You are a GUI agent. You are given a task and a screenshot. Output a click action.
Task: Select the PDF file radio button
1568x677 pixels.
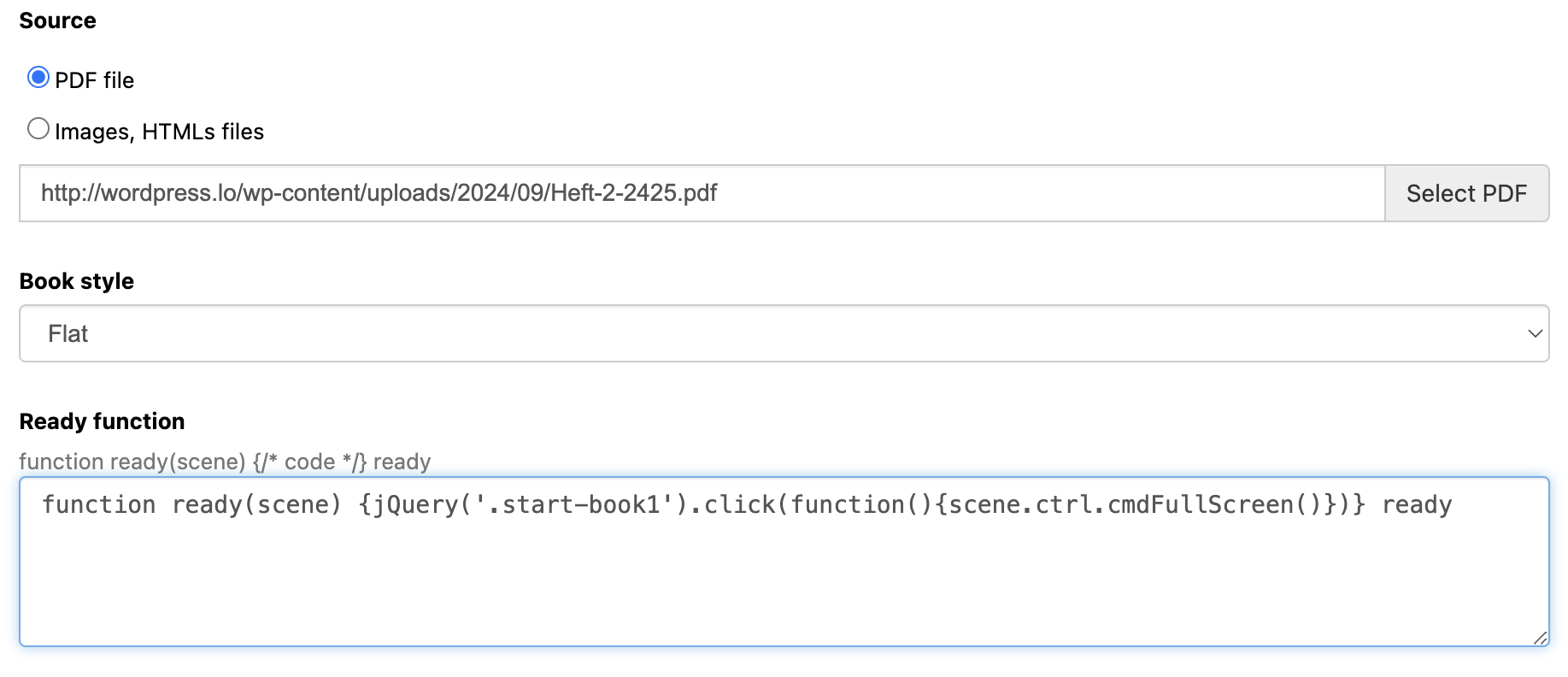coord(38,78)
